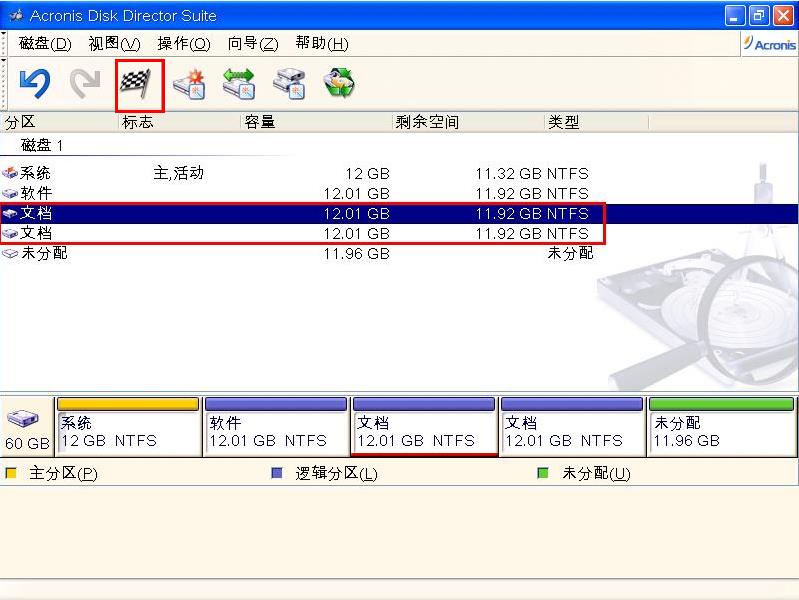Click the blue 逻辑分区(L) legend swatch

tap(277, 474)
